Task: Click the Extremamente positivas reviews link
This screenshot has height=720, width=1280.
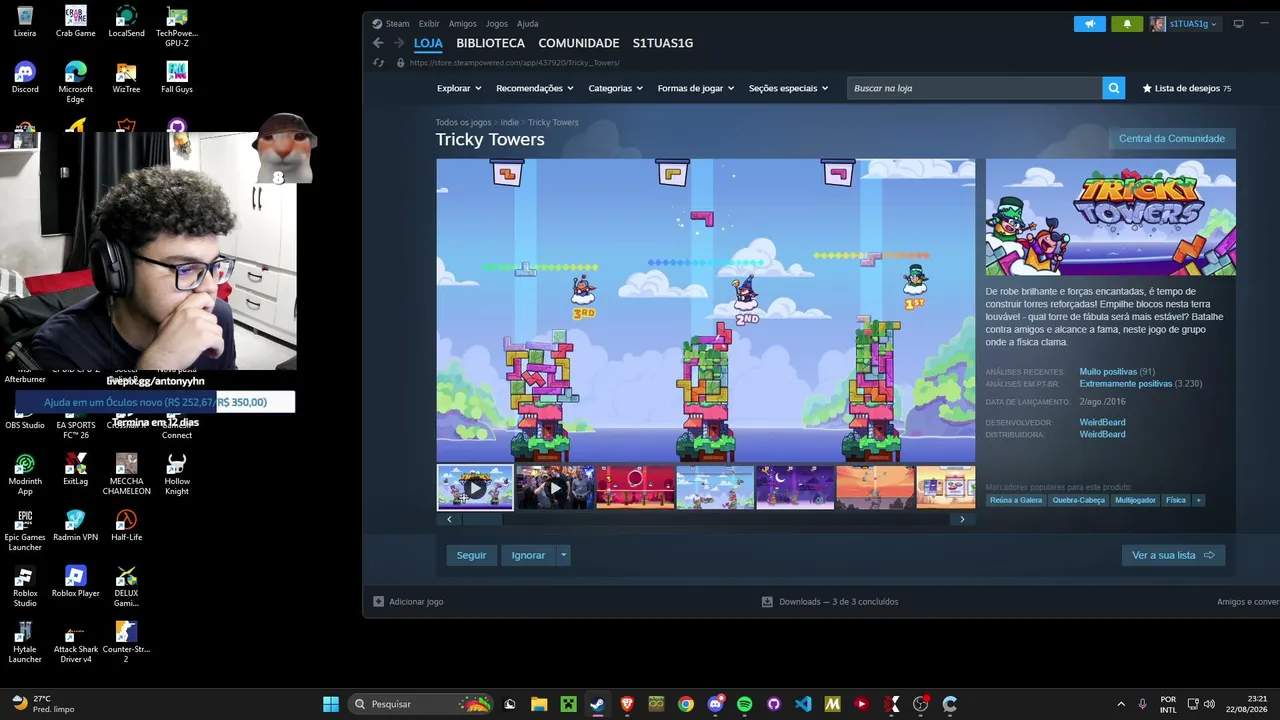Action: click(x=1126, y=384)
